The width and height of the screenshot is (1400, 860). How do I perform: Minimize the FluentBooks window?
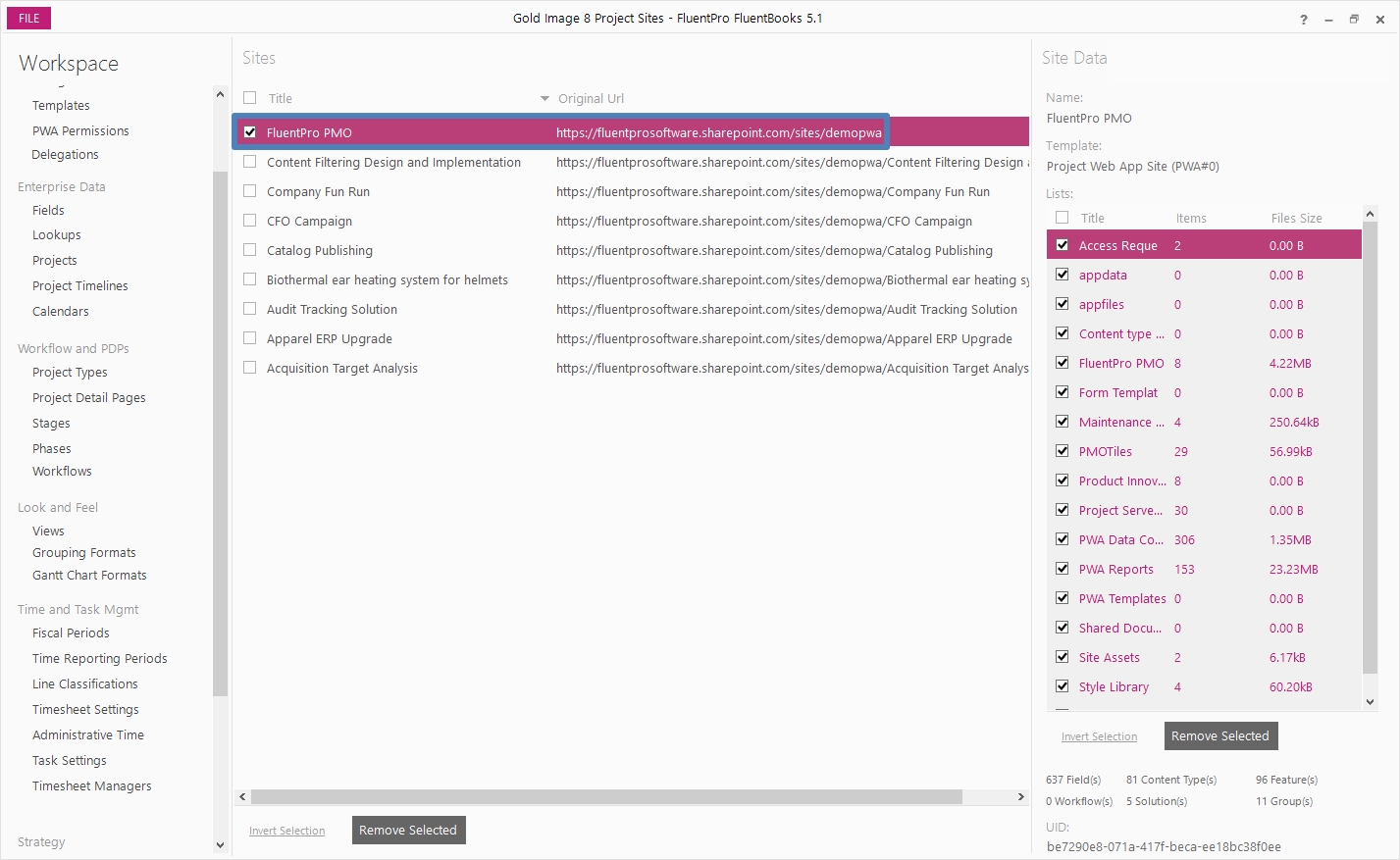1328,20
